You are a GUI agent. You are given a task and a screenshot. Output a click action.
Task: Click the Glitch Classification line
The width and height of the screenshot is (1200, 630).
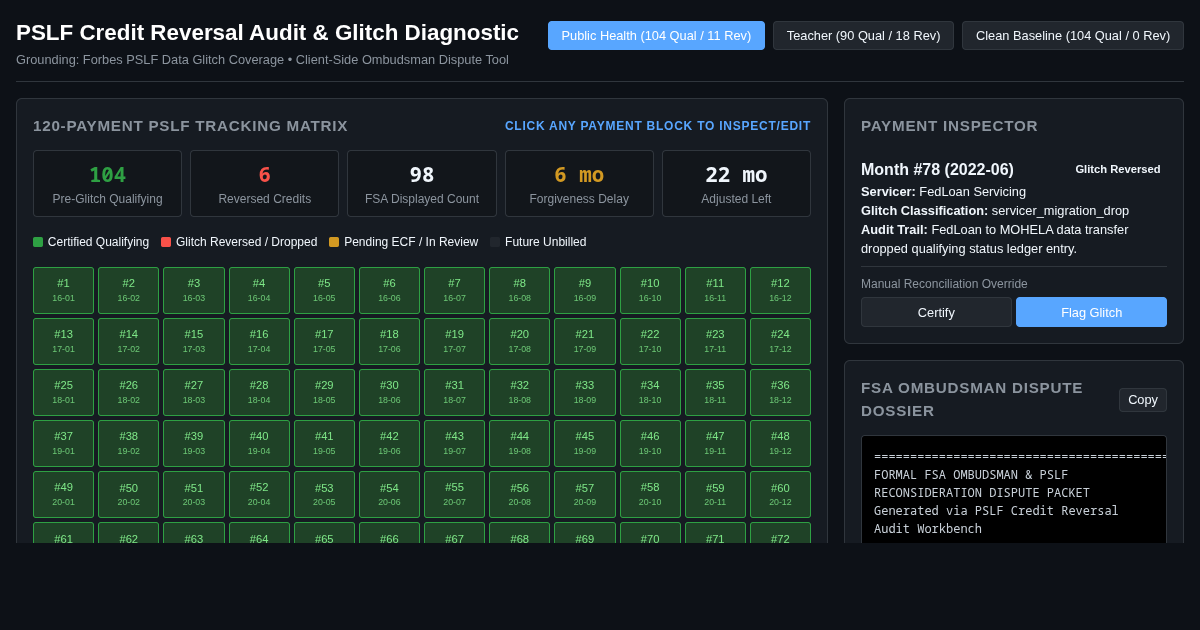[x=995, y=210]
